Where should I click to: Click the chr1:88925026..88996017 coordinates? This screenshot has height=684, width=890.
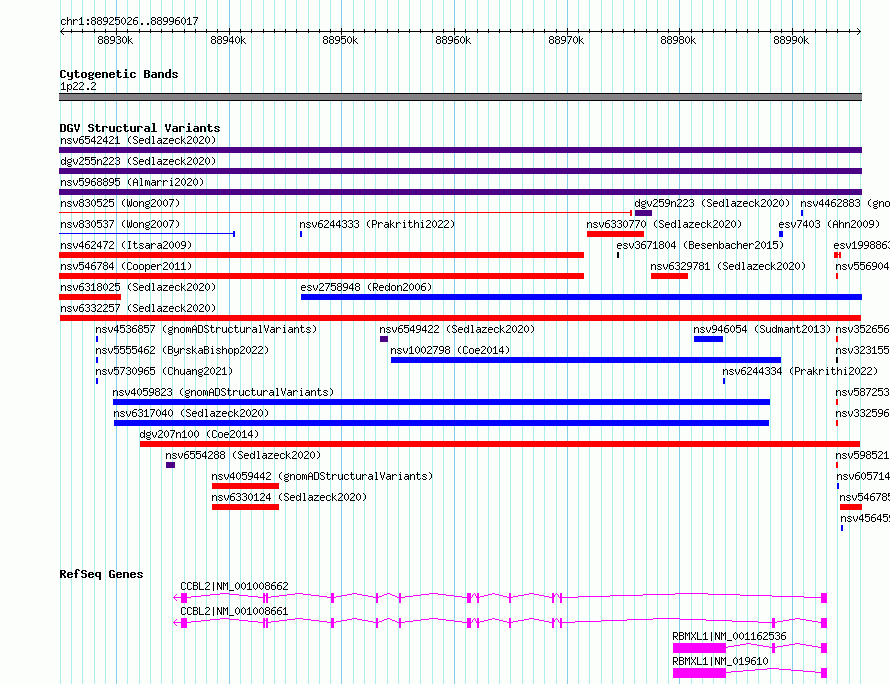click(129, 22)
